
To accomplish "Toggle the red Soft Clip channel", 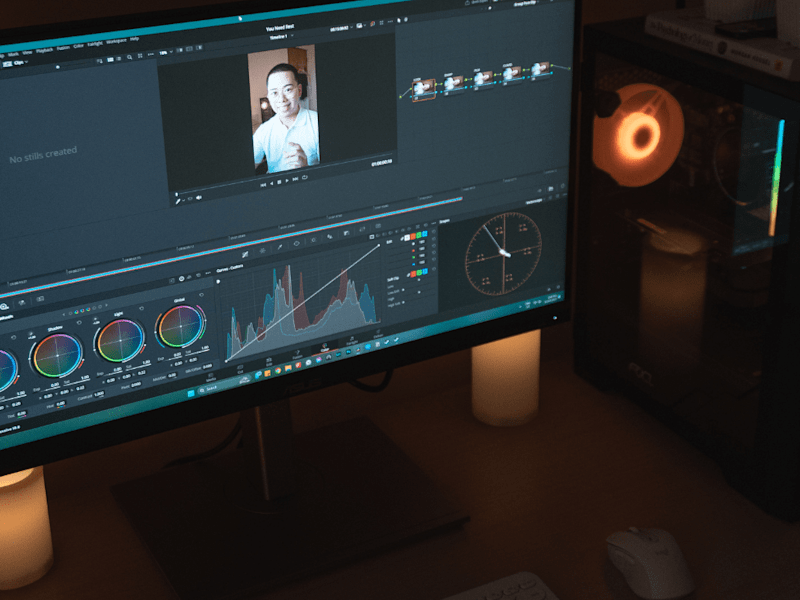I will click(x=413, y=274).
